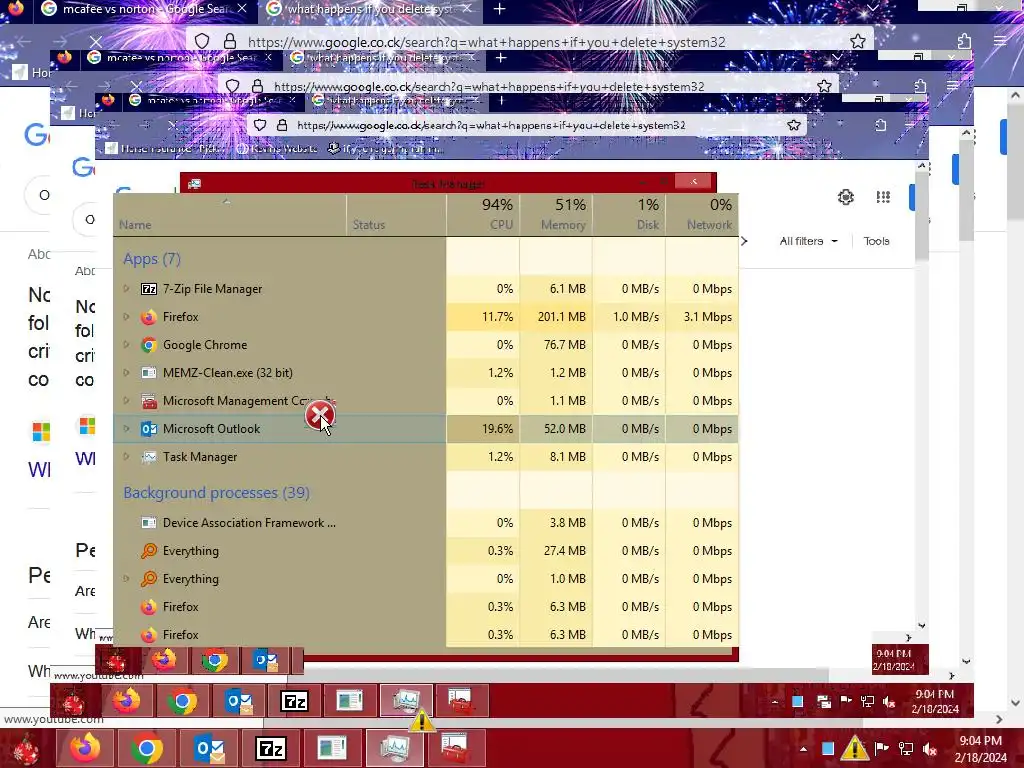
Task: Click Action Center flag in bottom-most tray
Action: [x=881, y=749]
